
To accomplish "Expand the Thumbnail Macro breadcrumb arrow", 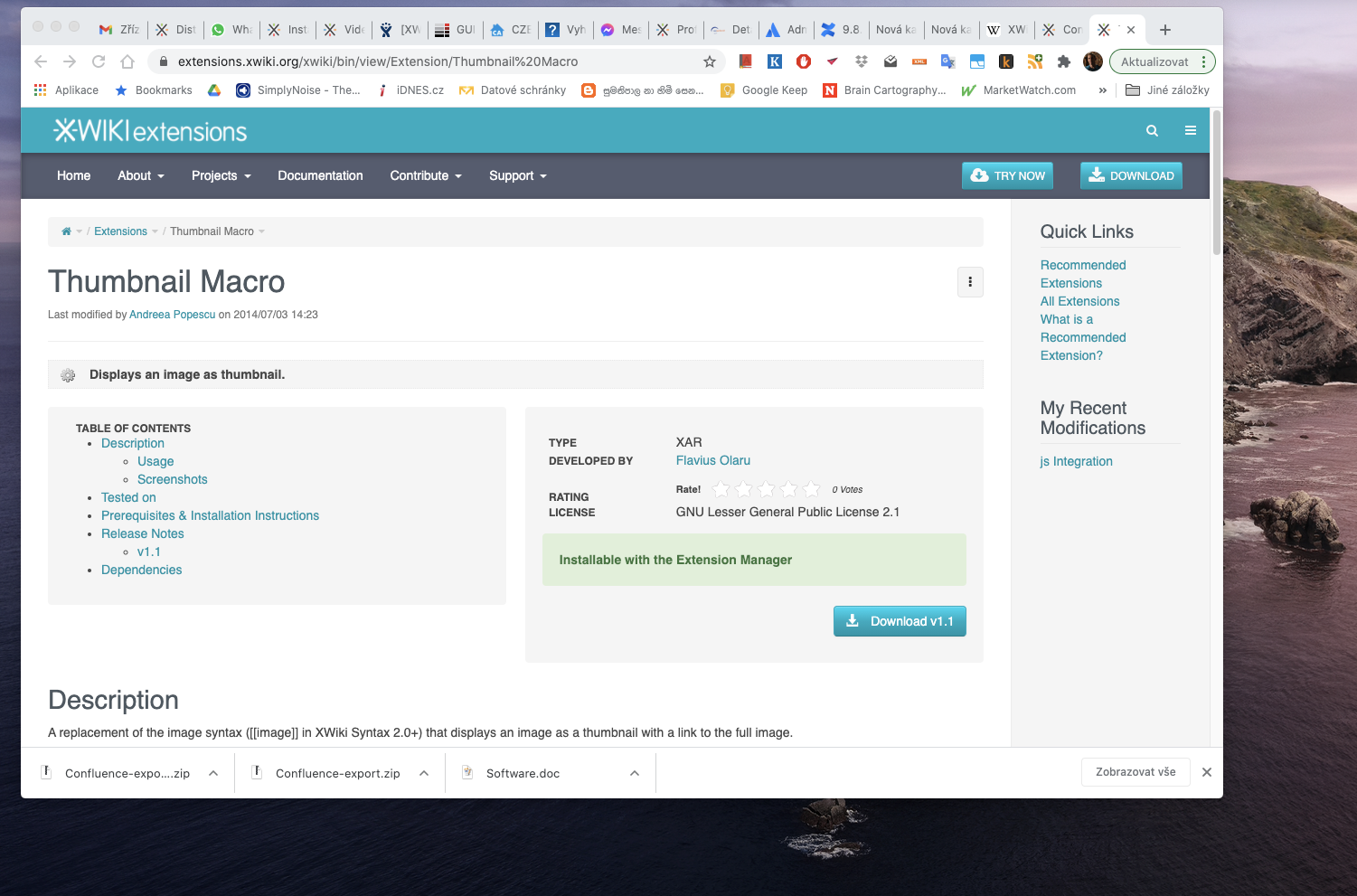I will click(261, 231).
